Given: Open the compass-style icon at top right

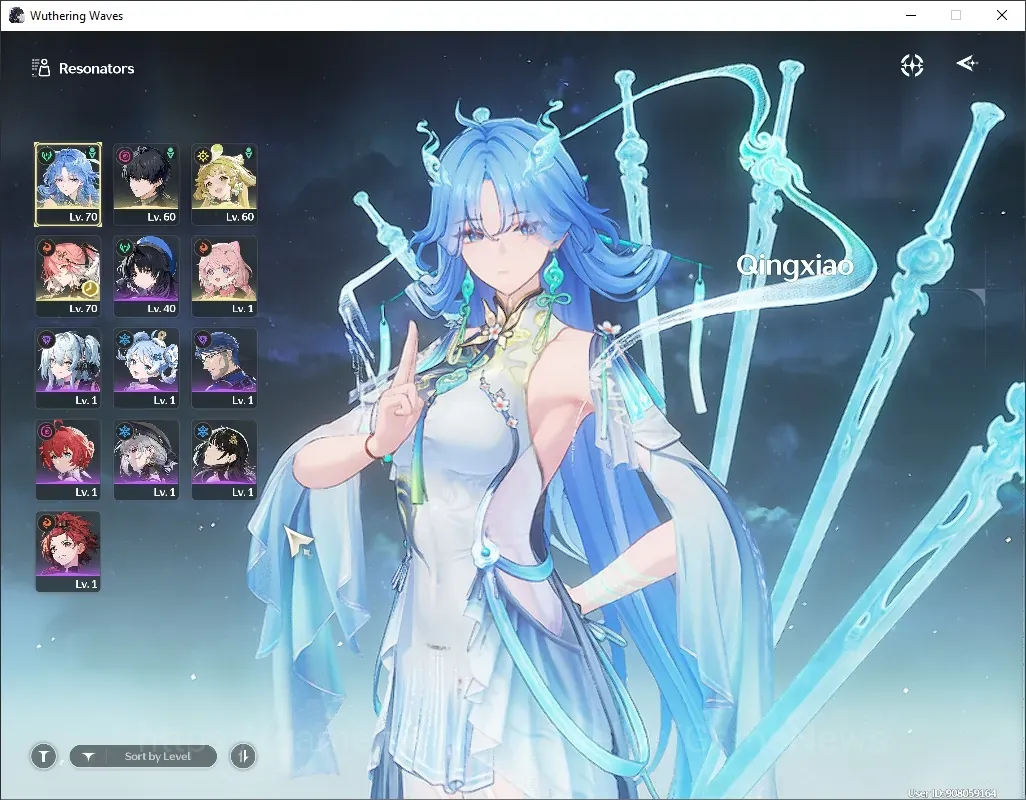Looking at the screenshot, I should (x=911, y=65).
